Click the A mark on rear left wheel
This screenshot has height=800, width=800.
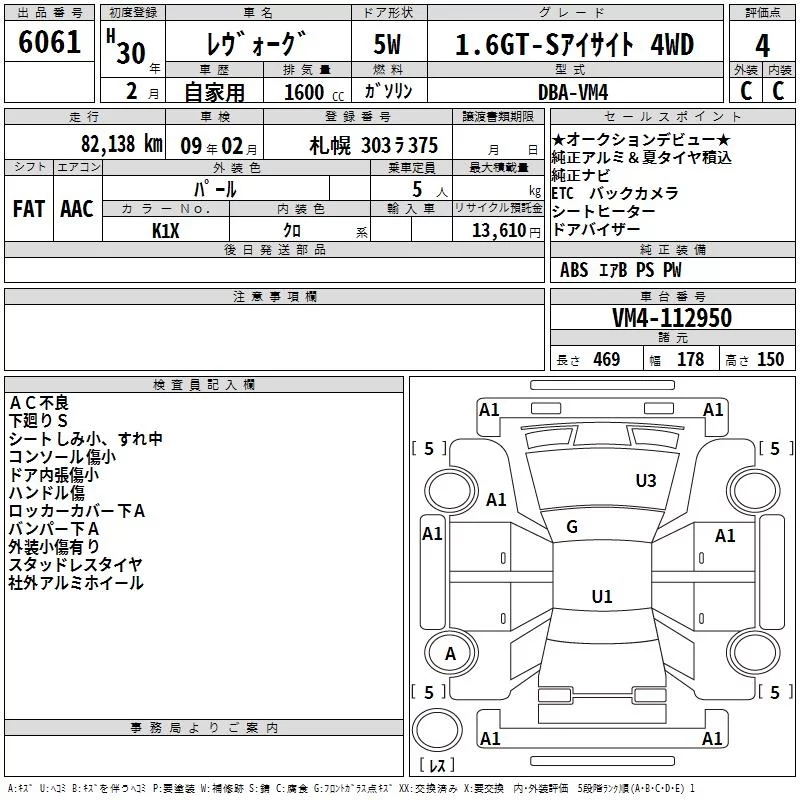tap(451, 654)
